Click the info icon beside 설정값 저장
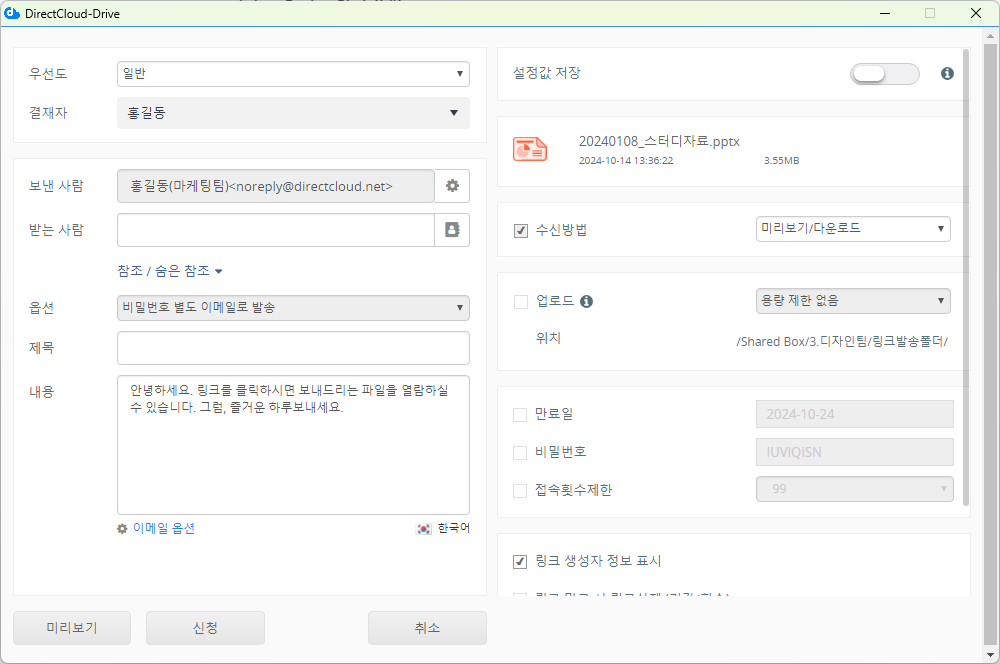The height and width of the screenshot is (664, 1000). 947,74
